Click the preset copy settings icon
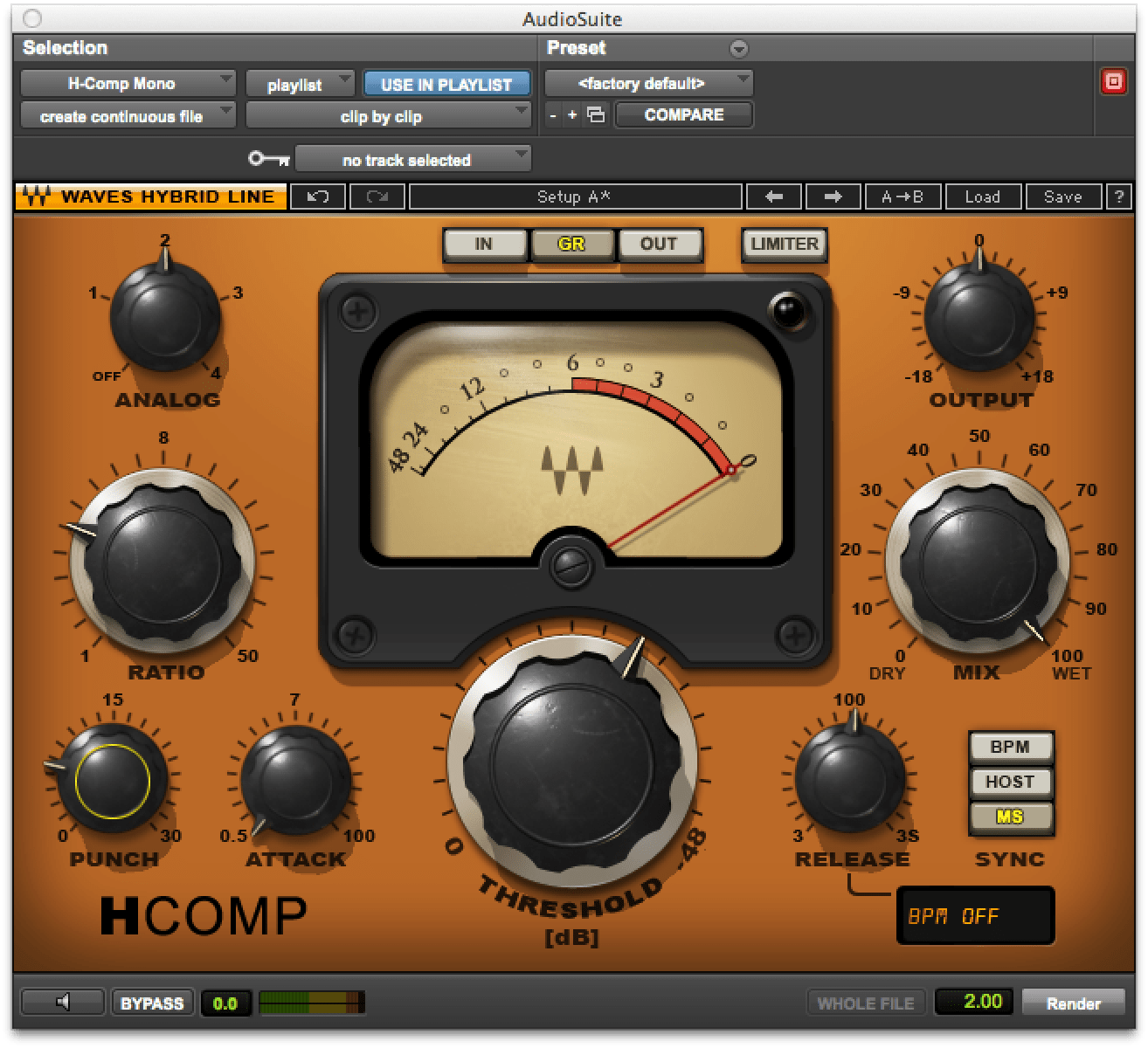This screenshot has height=1048, width=1148. (596, 115)
